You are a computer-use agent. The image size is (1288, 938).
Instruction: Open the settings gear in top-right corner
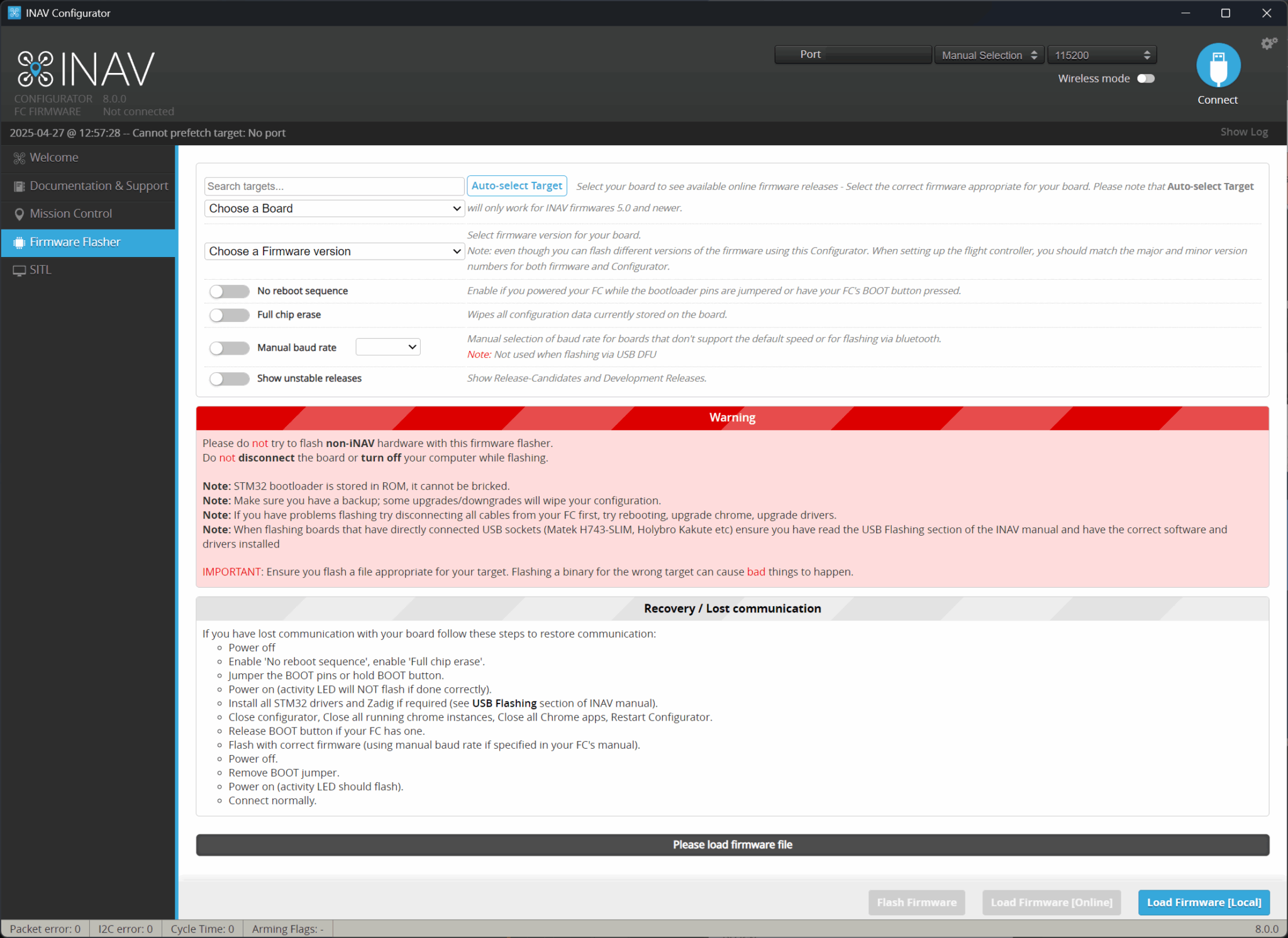click(x=1268, y=43)
